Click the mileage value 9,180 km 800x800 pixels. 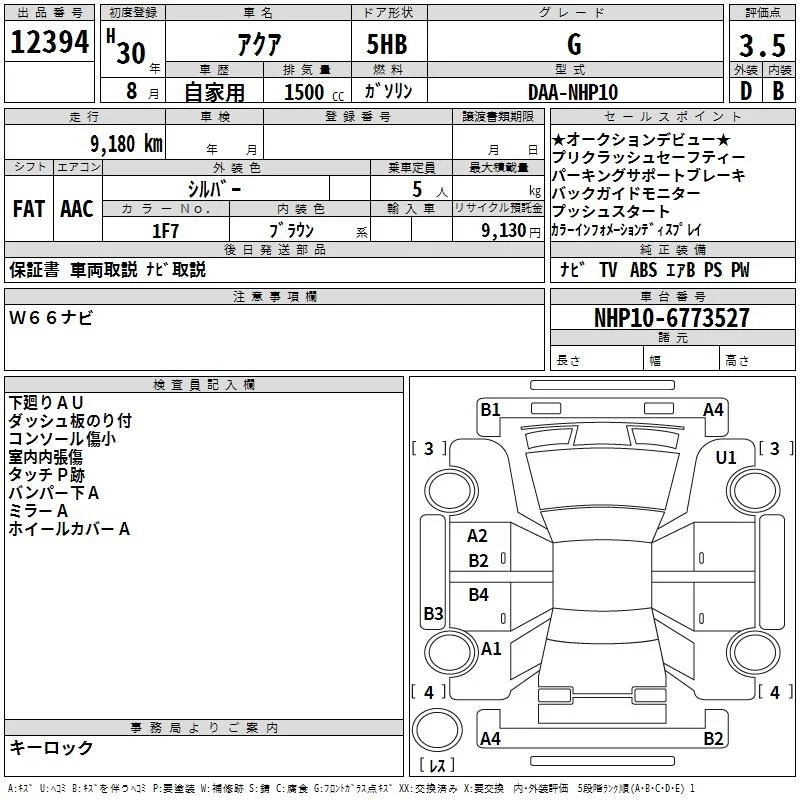pyautogui.click(x=127, y=144)
